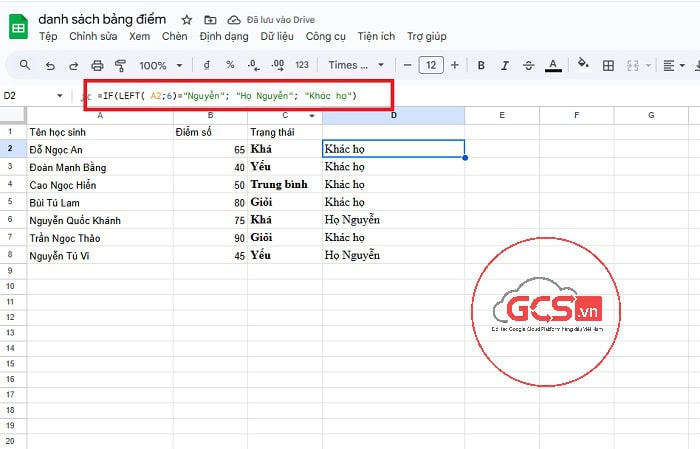Toggle italic formatting
This screenshot has width=700, height=449.
click(x=505, y=66)
